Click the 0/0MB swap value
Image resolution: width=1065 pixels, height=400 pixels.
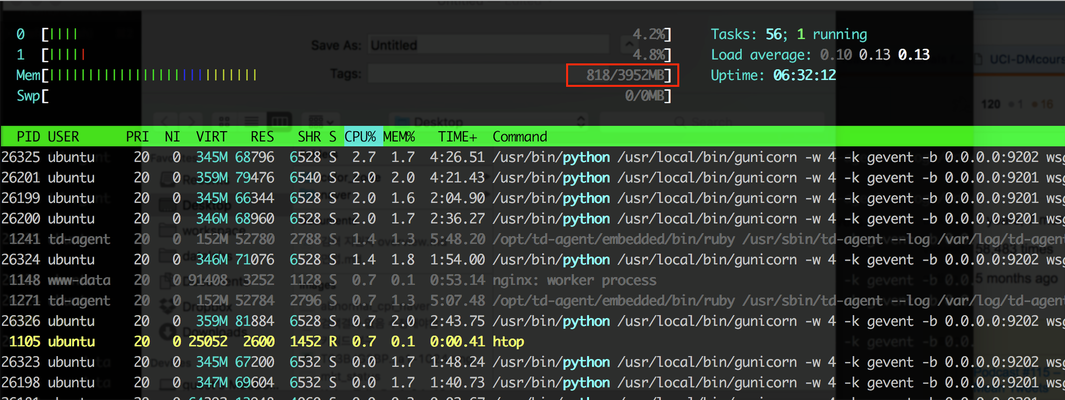[645, 96]
